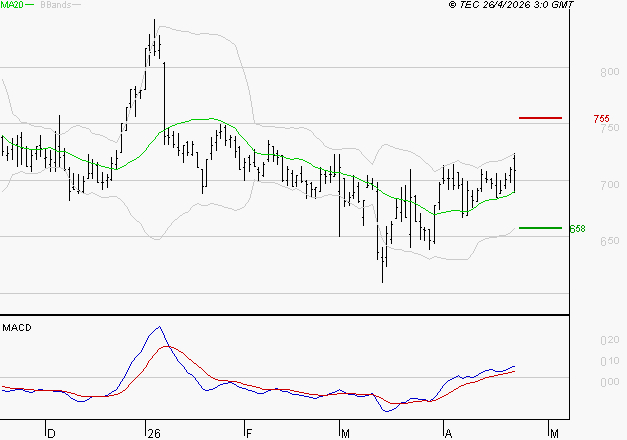
Task: Click the 26 year label on time axis
Action: pyautogui.click(x=154, y=434)
